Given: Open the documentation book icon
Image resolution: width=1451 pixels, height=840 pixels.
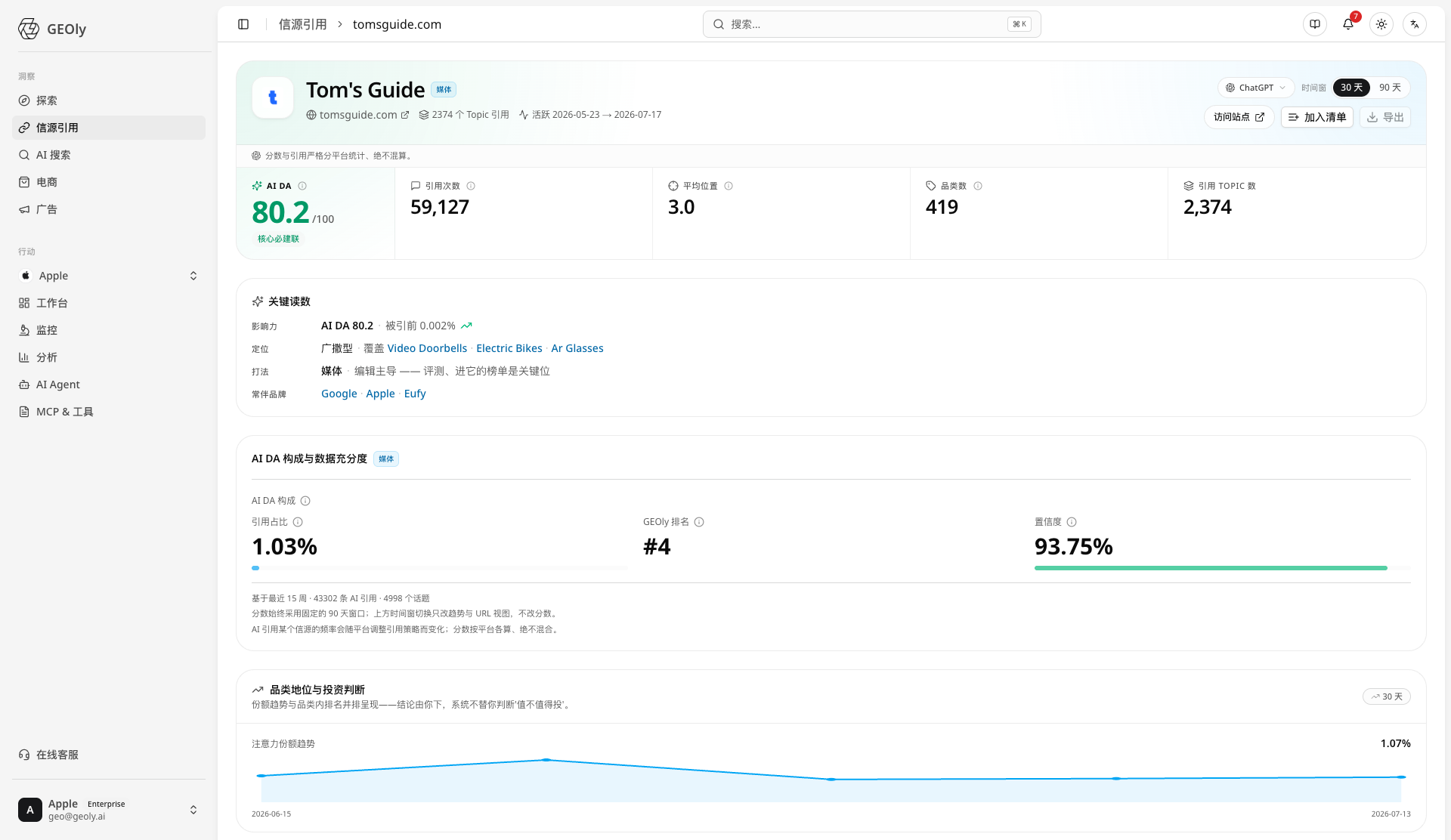Looking at the screenshot, I should click(1315, 24).
